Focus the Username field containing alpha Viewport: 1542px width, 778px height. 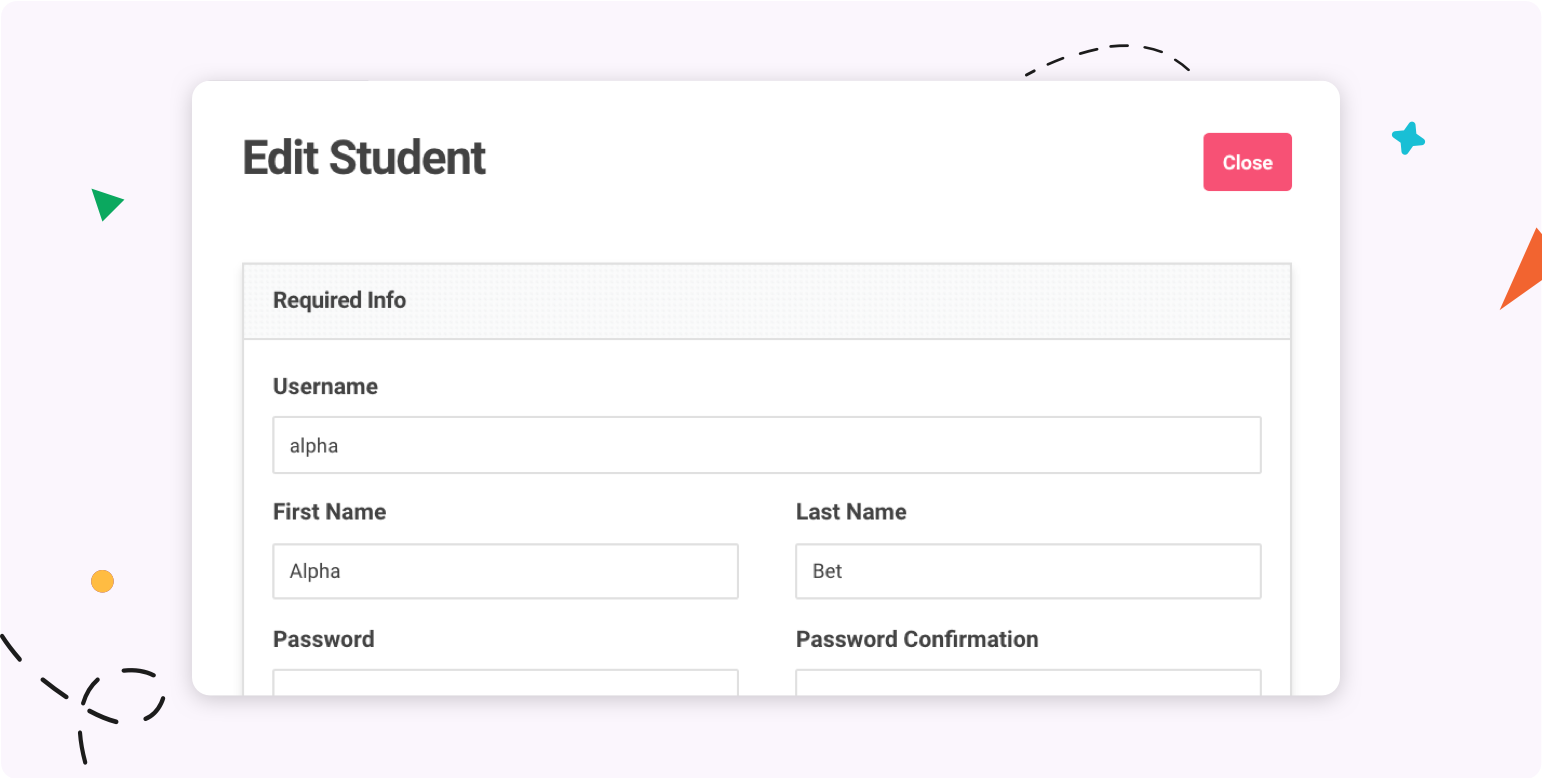[x=767, y=445]
